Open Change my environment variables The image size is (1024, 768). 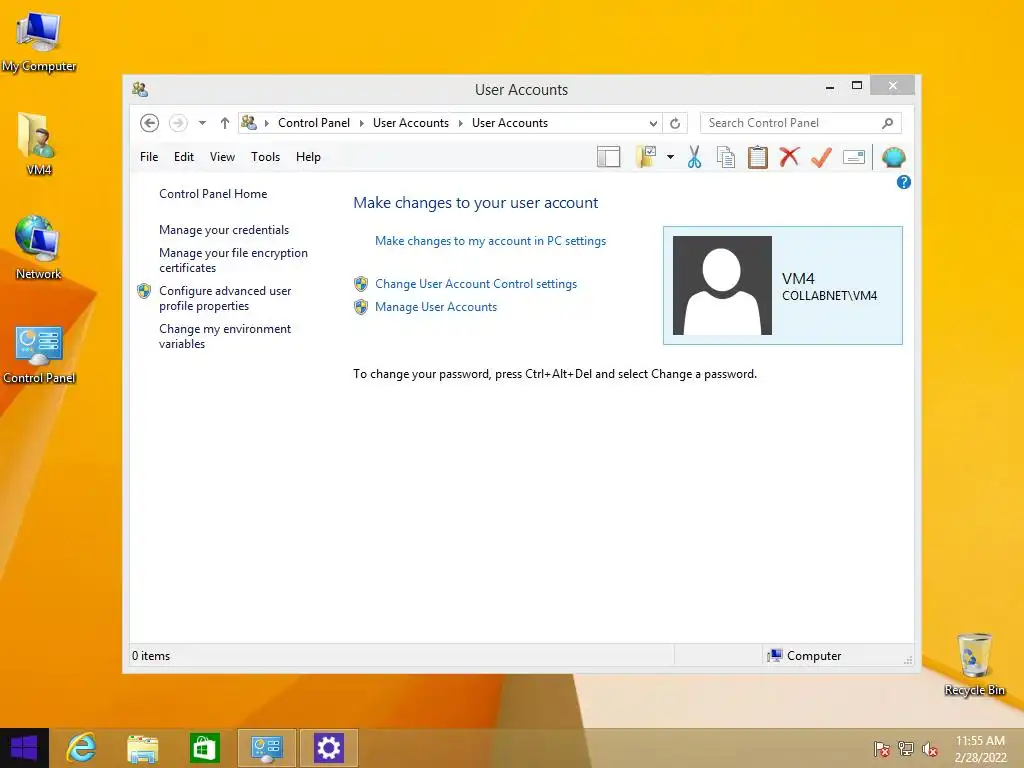point(225,336)
